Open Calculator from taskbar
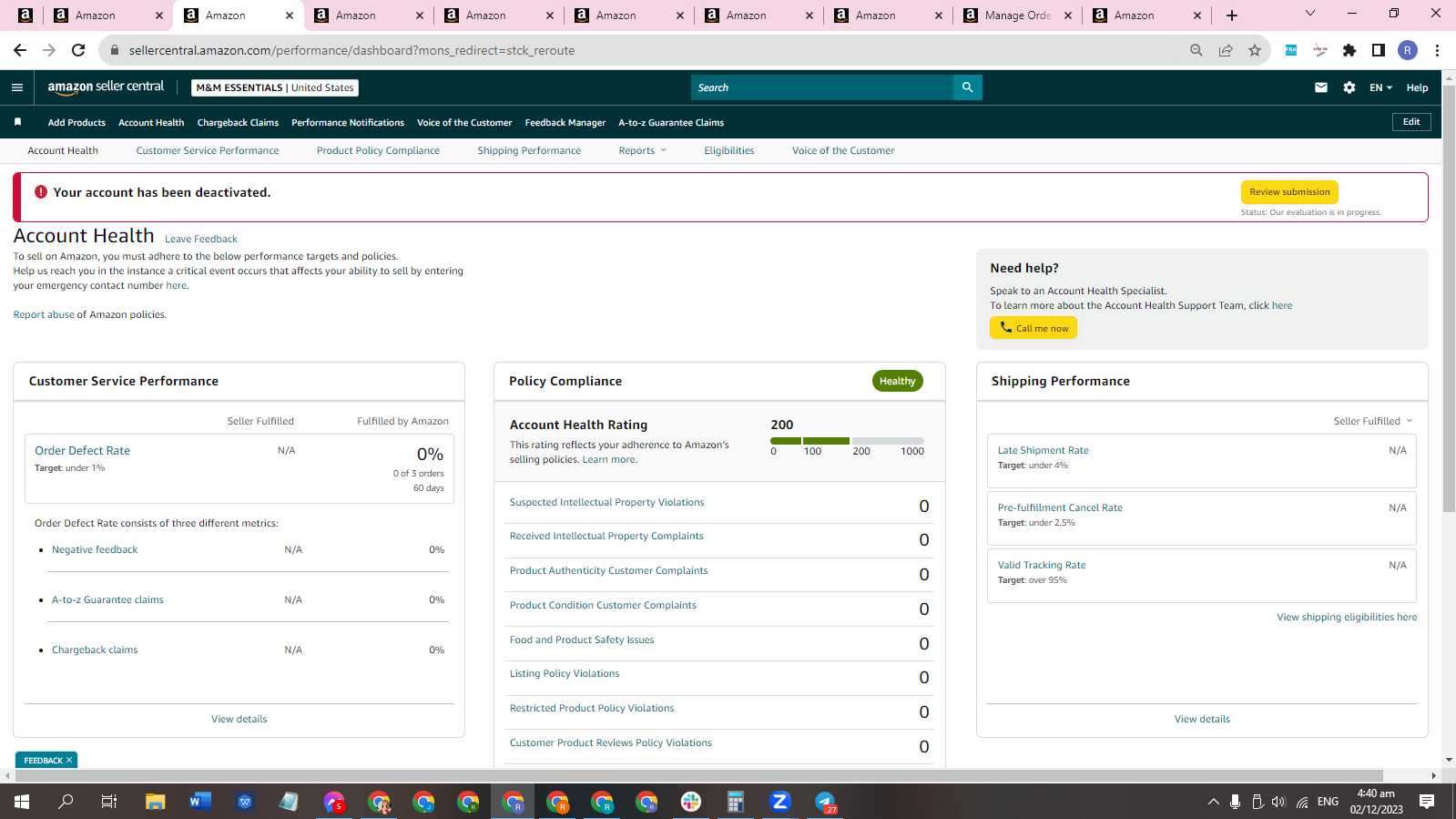Viewport: 1456px width, 819px height. click(735, 802)
